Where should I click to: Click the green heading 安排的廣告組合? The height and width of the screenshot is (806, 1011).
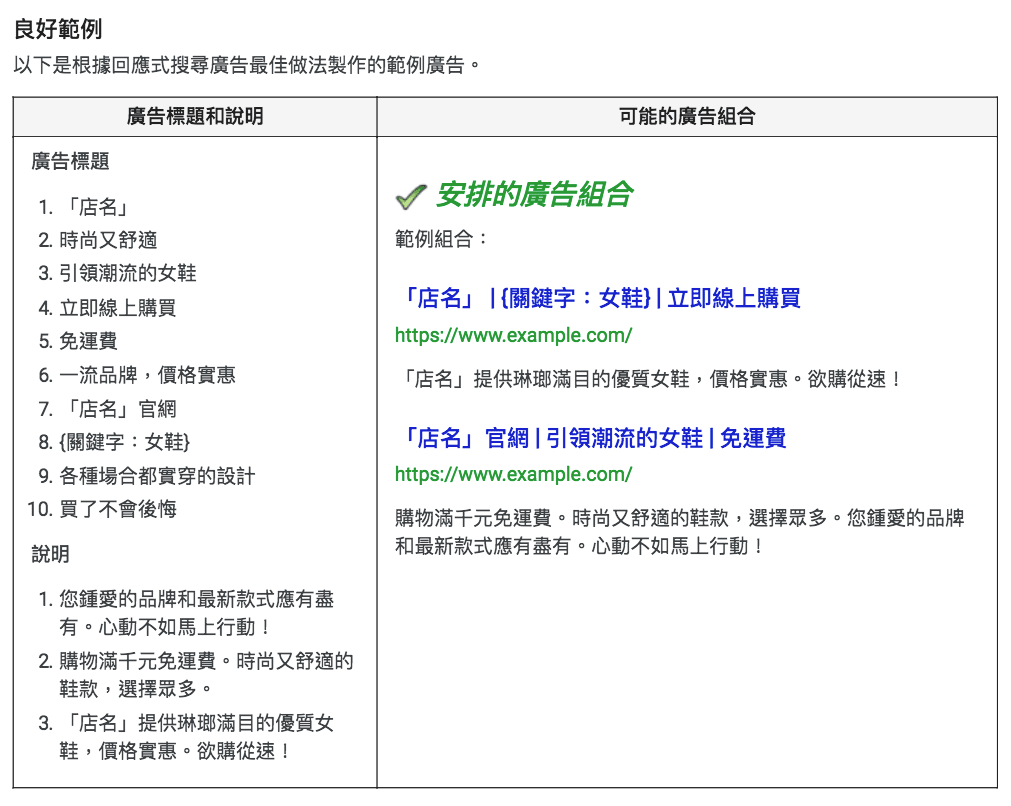click(x=534, y=195)
